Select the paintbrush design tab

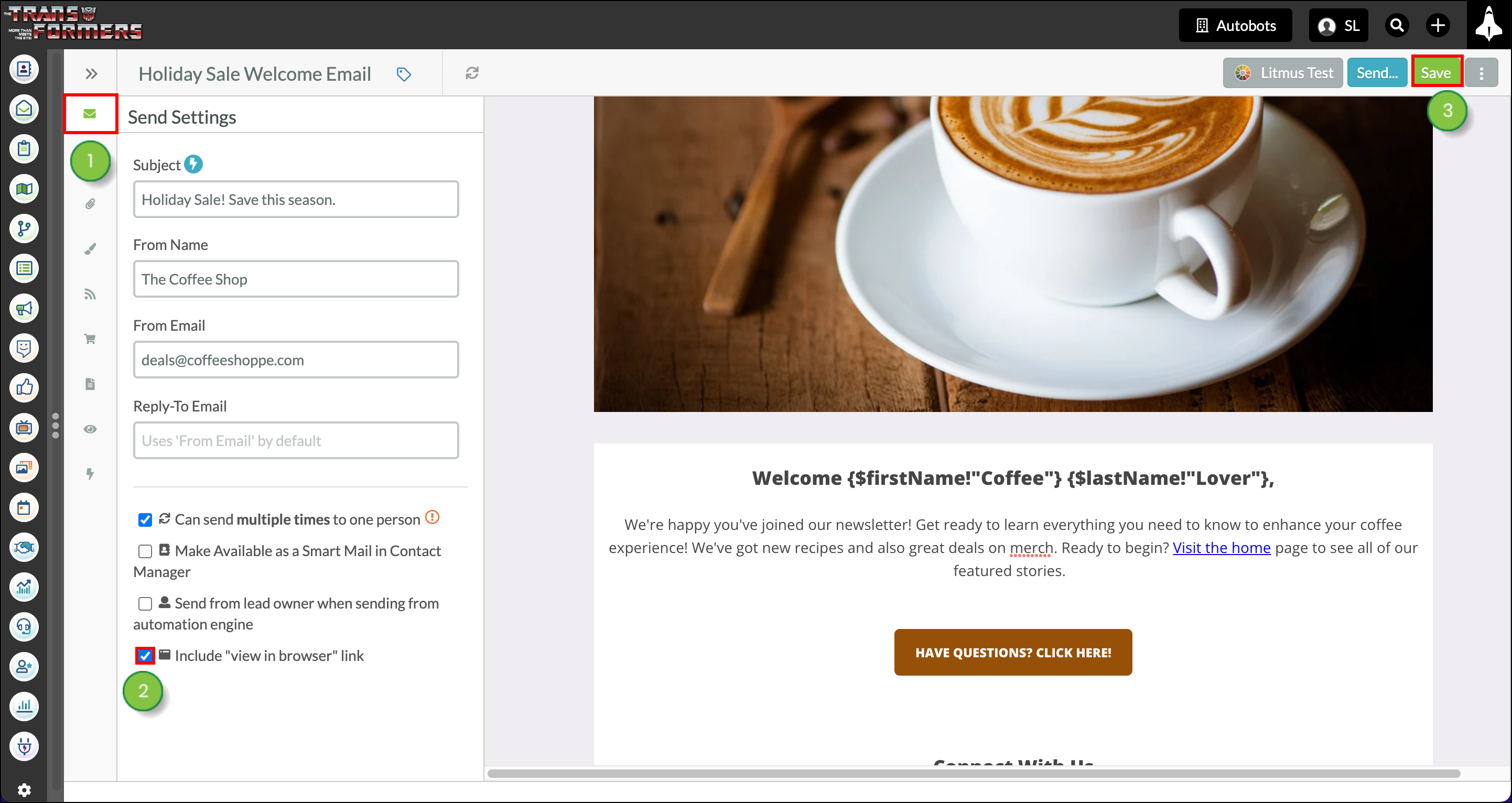[x=90, y=249]
